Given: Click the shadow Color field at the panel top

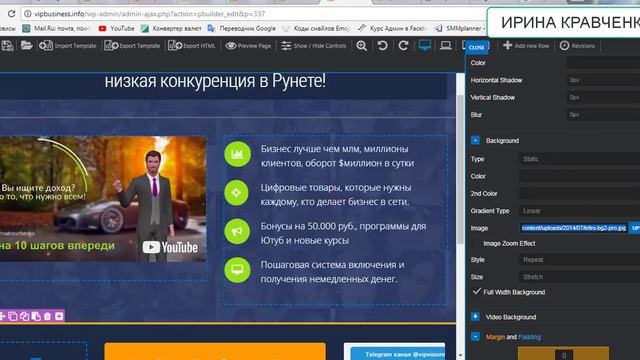Looking at the screenshot, I should click(603, 63).
